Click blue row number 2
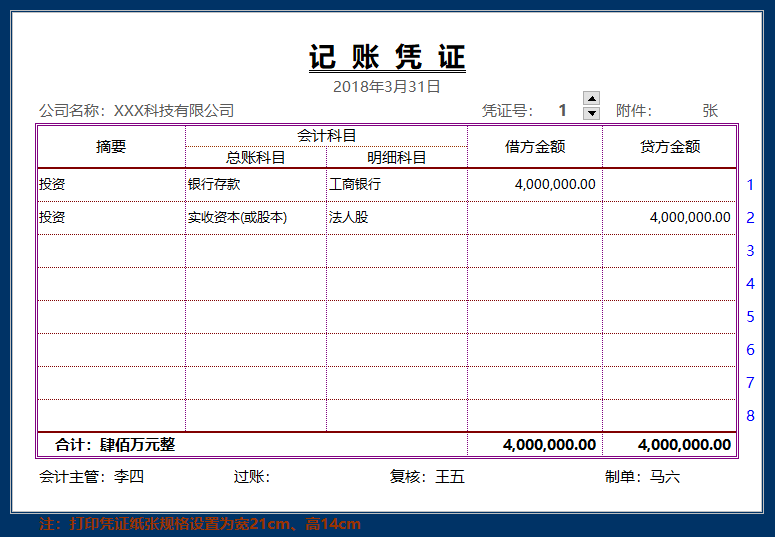This screenshot has width=775, height=537. pos(750,218)
